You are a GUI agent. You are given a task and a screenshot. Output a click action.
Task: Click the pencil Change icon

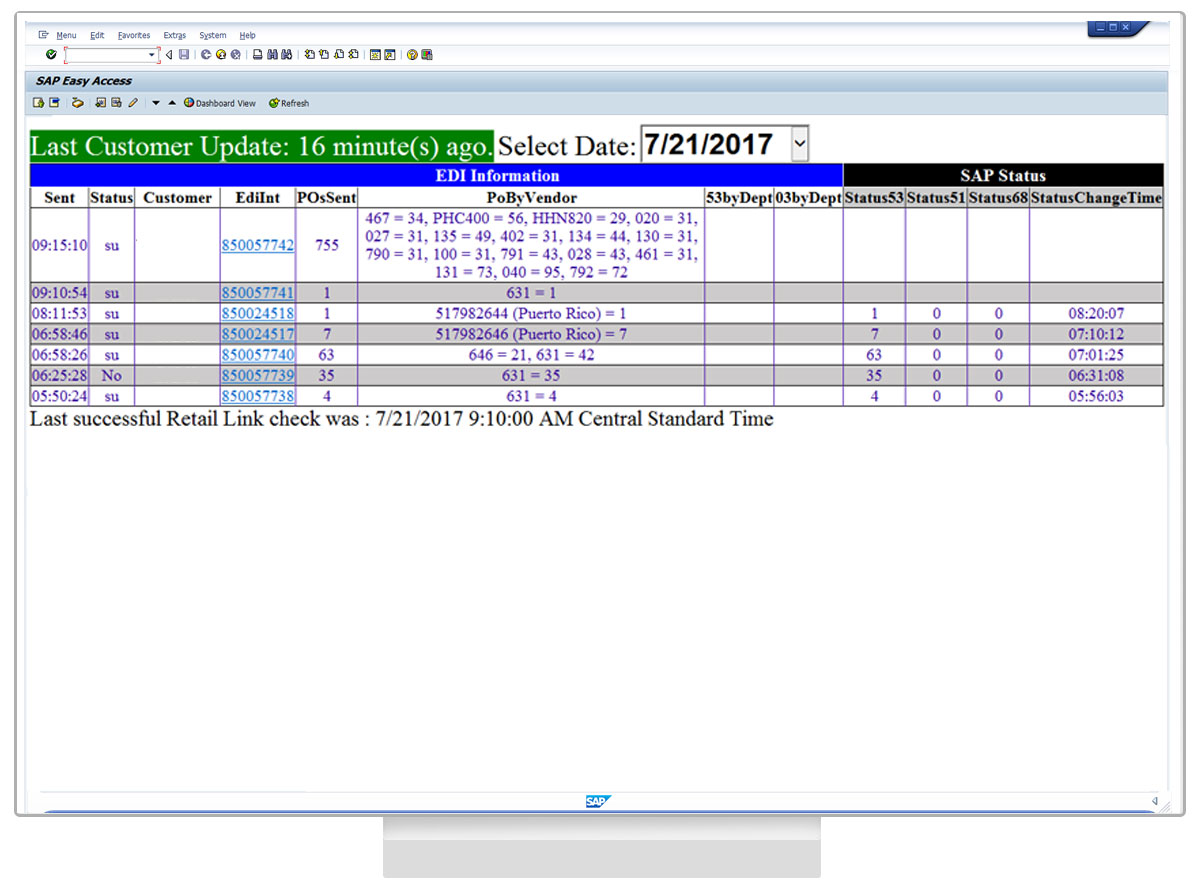(x=133, y=103)
